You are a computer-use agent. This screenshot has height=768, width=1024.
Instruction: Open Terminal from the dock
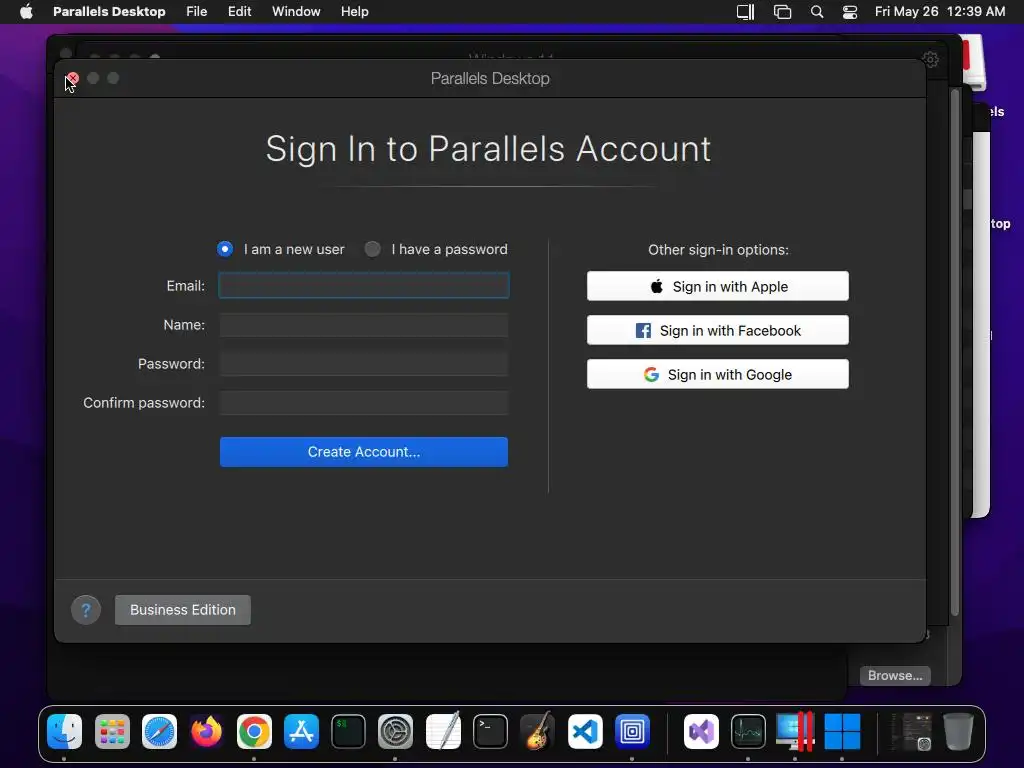[x=490, y=731]
